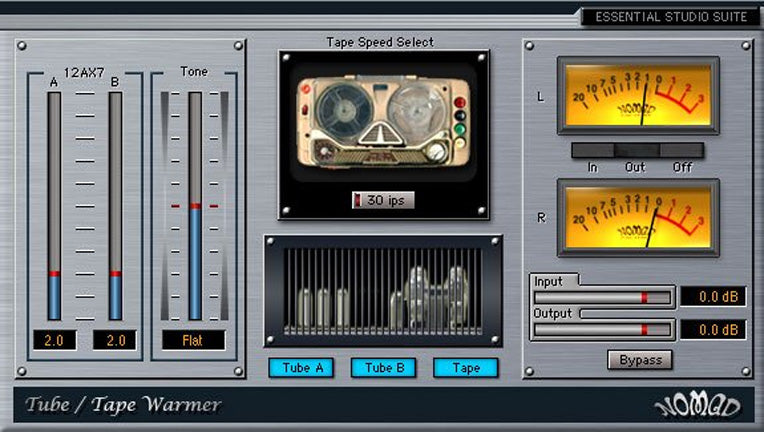Click the right channel VU meter
Viewport: 764px width, 432px height.
click(x=637, y=217)
